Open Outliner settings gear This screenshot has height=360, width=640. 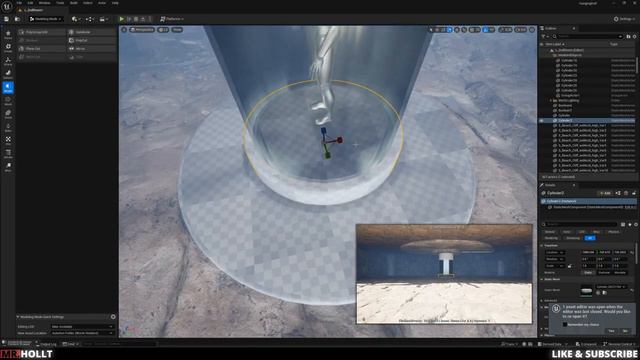pos(635,36)
